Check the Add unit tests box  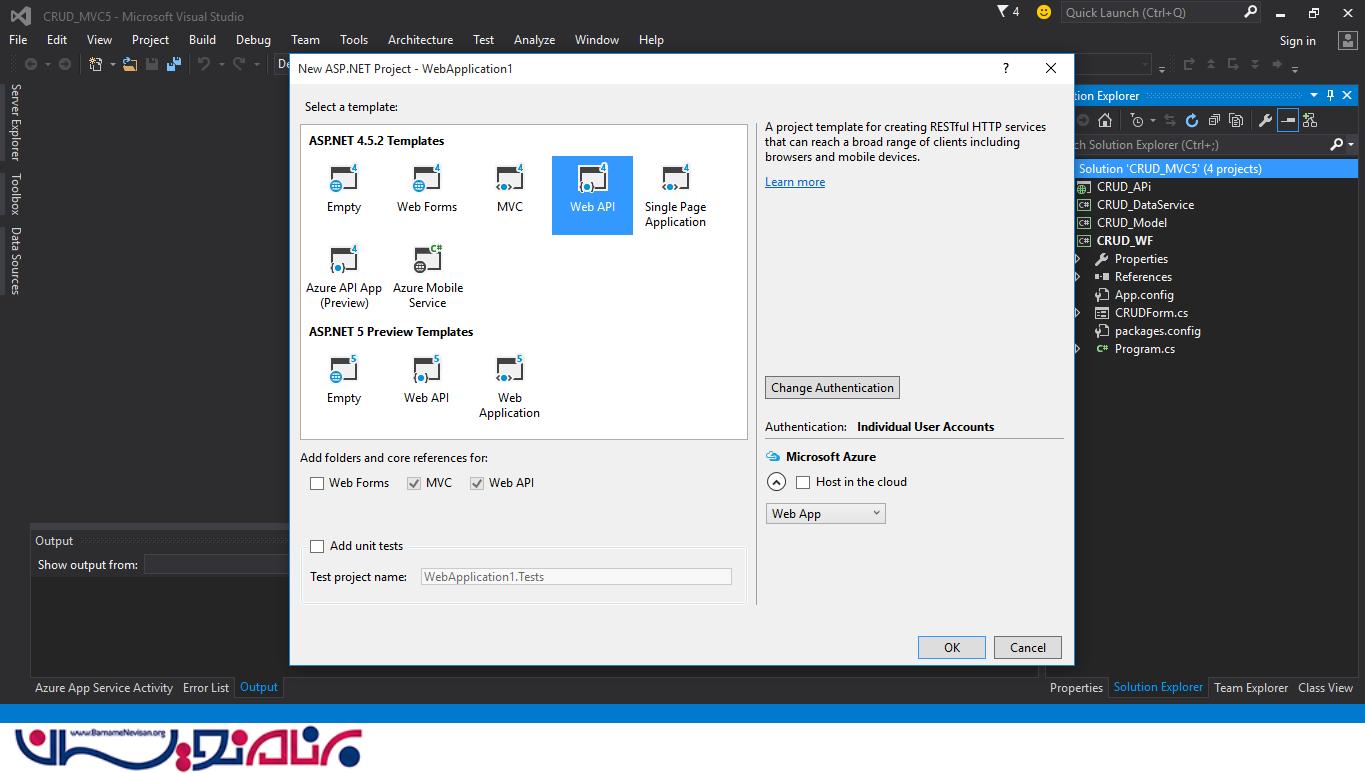tap(317, 546)
